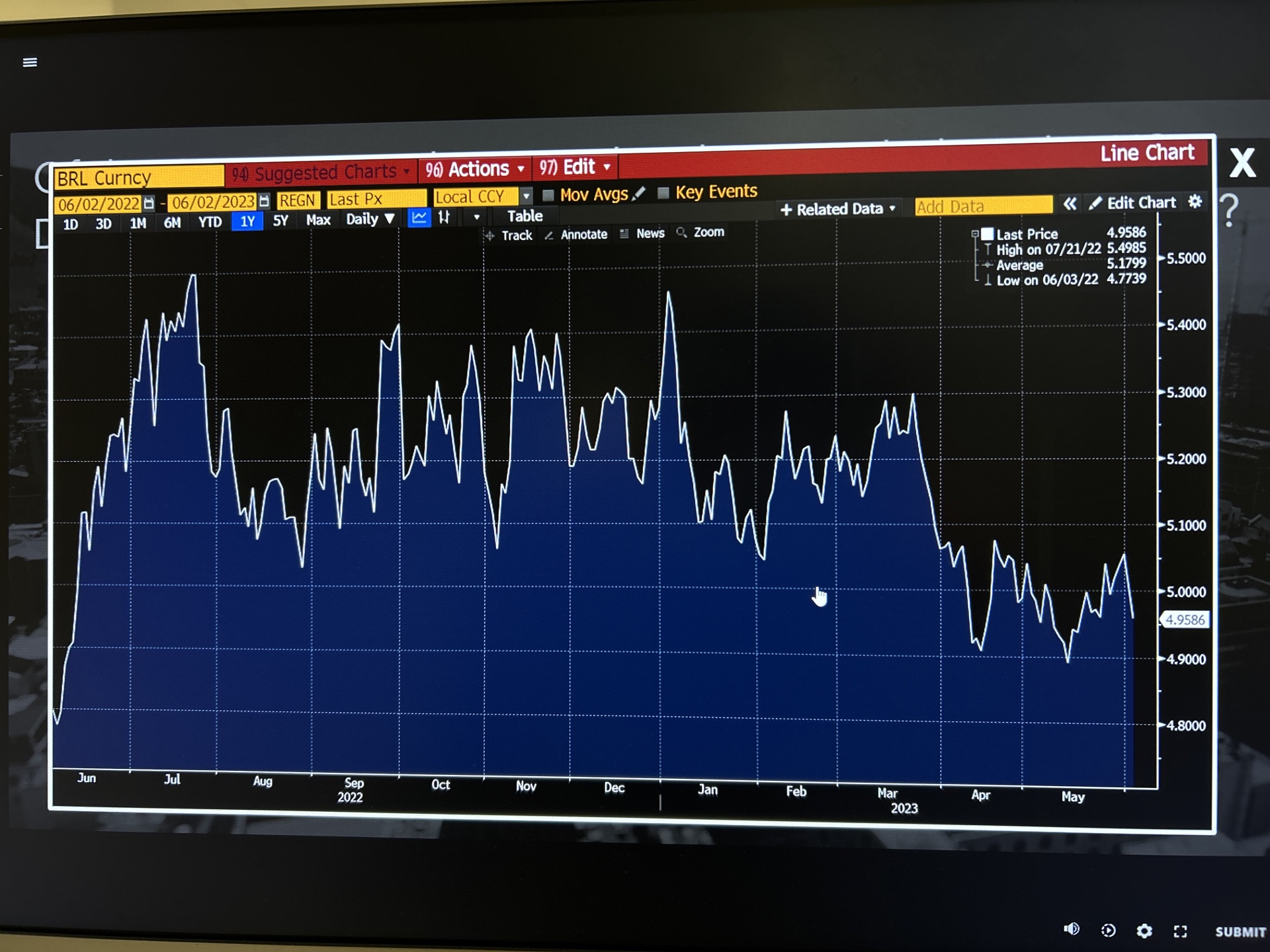
Task: Click the Add Data input field
Action: pos(983,206)
